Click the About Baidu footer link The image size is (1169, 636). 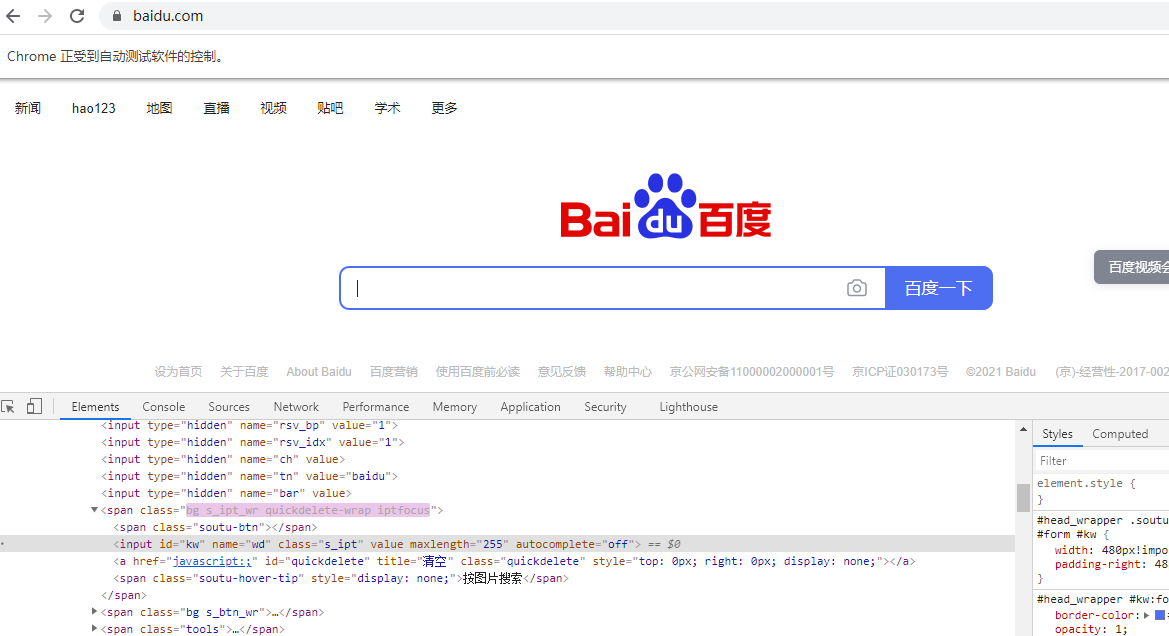pyautogui.click(x=319, y=371)
